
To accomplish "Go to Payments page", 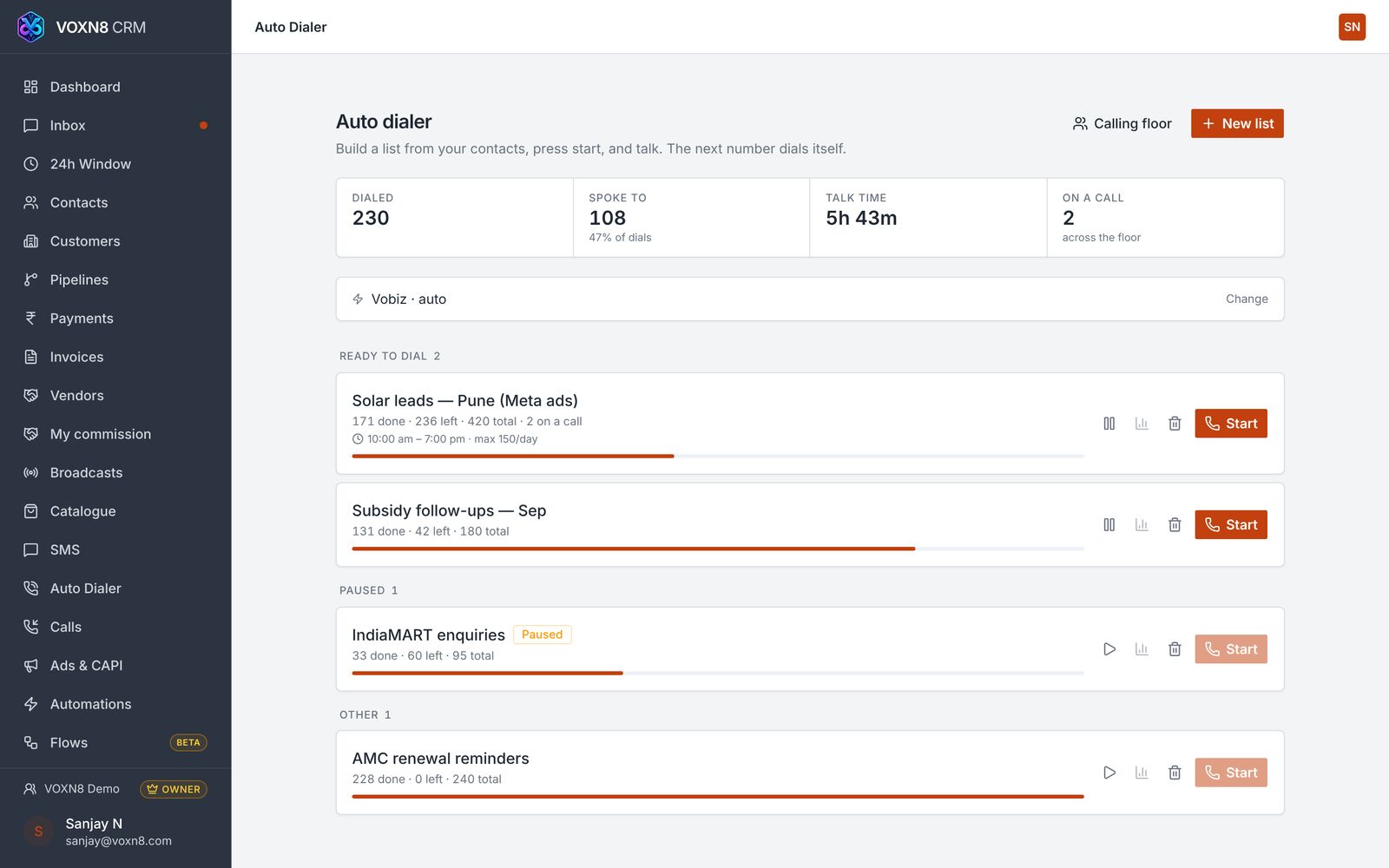I will pos(115,319).
